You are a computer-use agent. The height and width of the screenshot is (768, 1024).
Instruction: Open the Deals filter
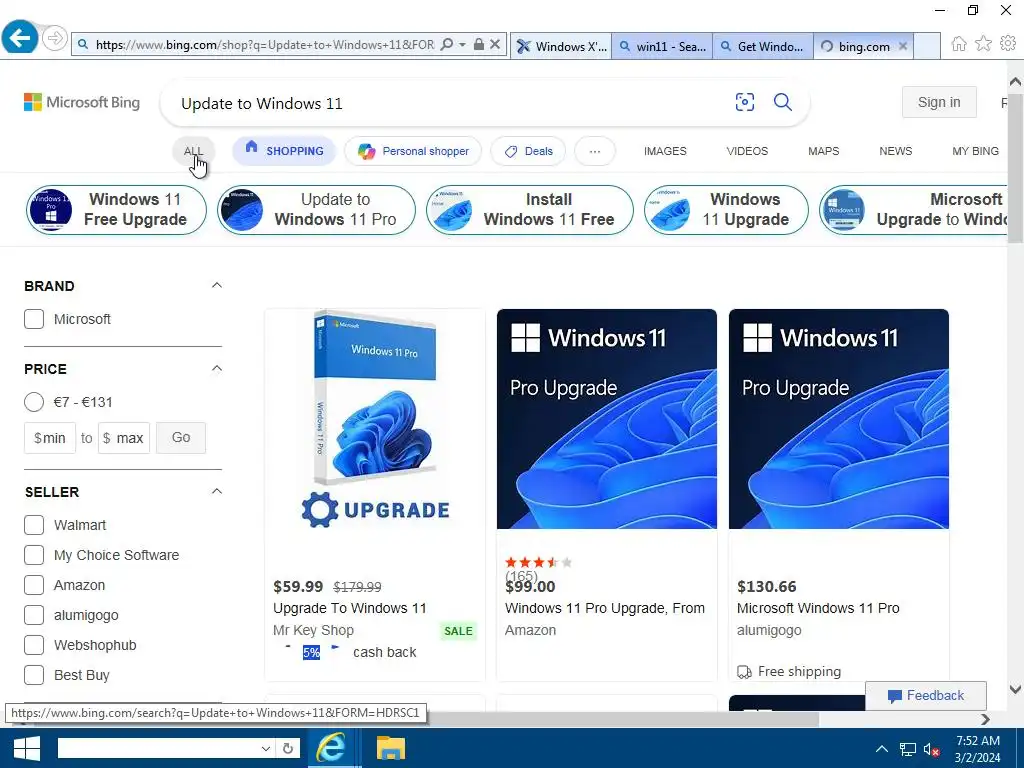[528, 151]
